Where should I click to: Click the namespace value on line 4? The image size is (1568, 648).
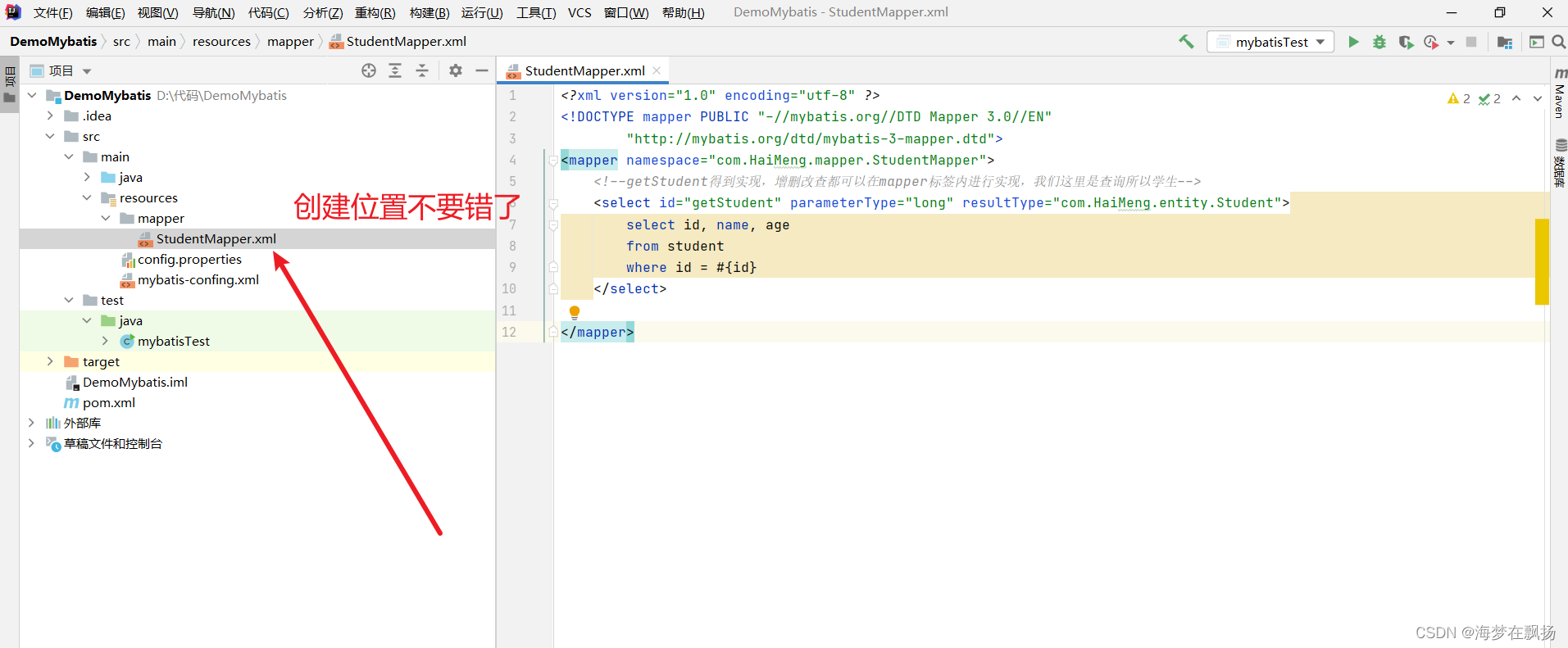[848, 160]
